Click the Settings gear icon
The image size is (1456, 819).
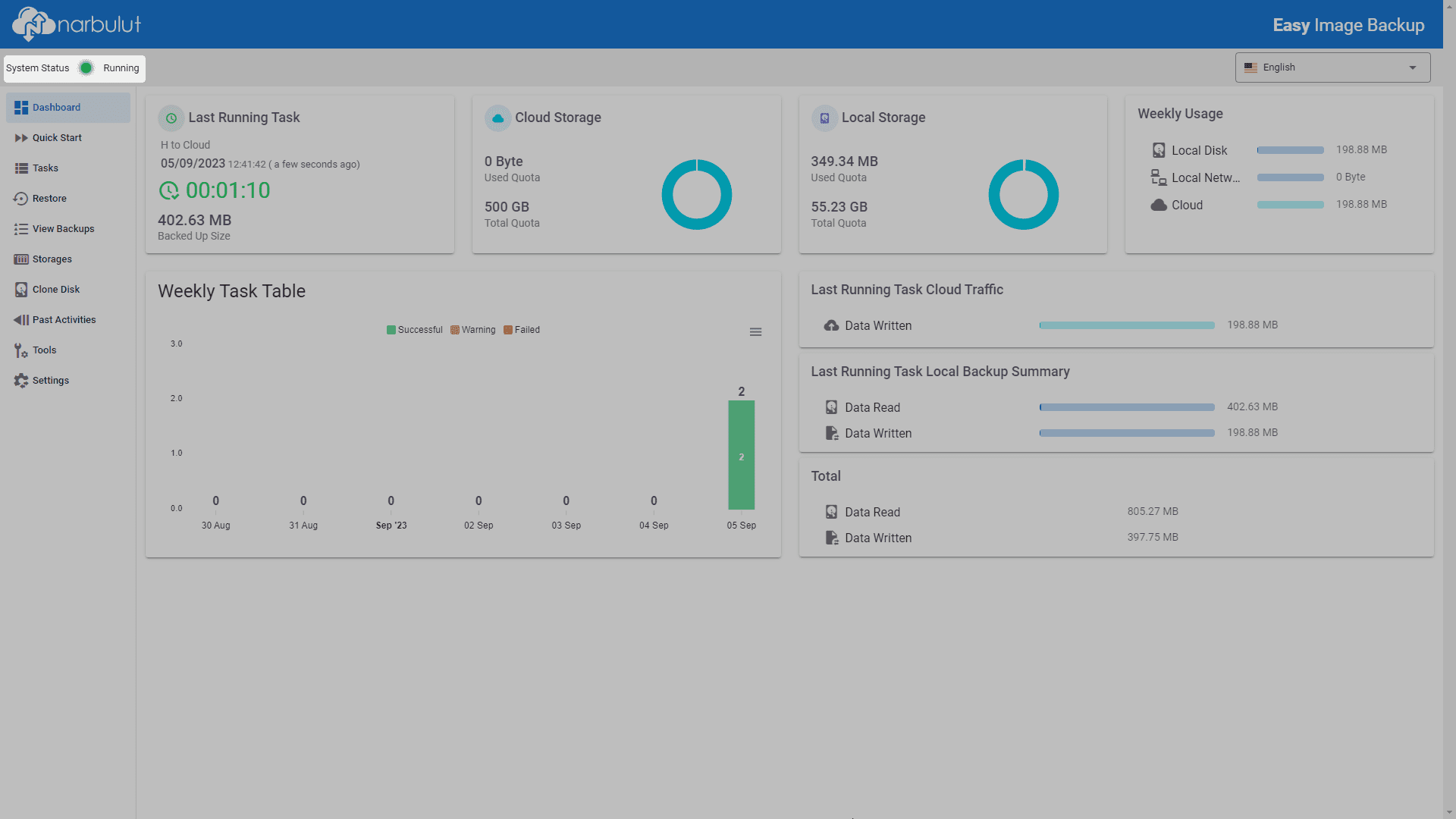pos(21,381)
